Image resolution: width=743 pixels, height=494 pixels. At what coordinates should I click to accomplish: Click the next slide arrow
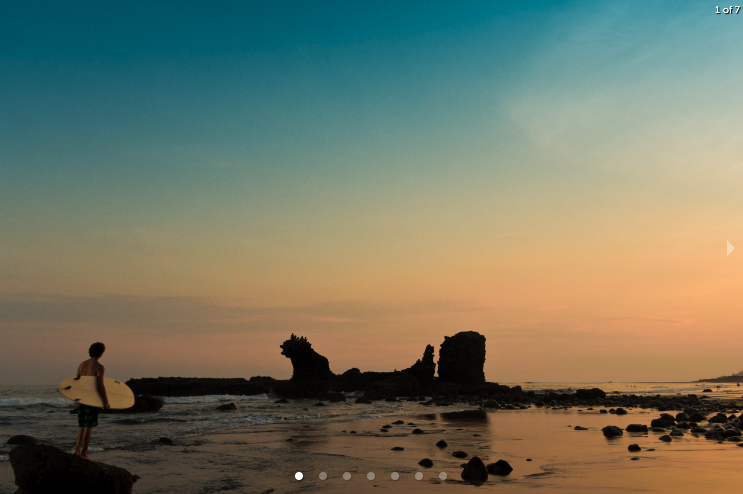[730, 248]
